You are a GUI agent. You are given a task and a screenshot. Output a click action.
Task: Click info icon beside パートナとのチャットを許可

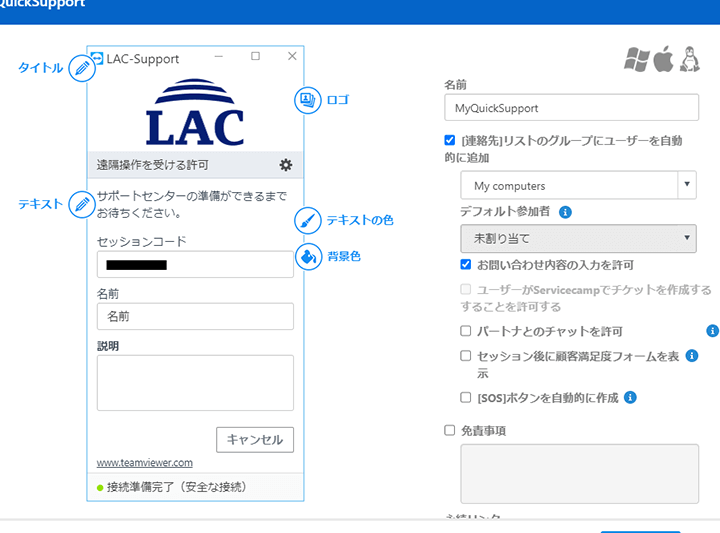point(712,331)
